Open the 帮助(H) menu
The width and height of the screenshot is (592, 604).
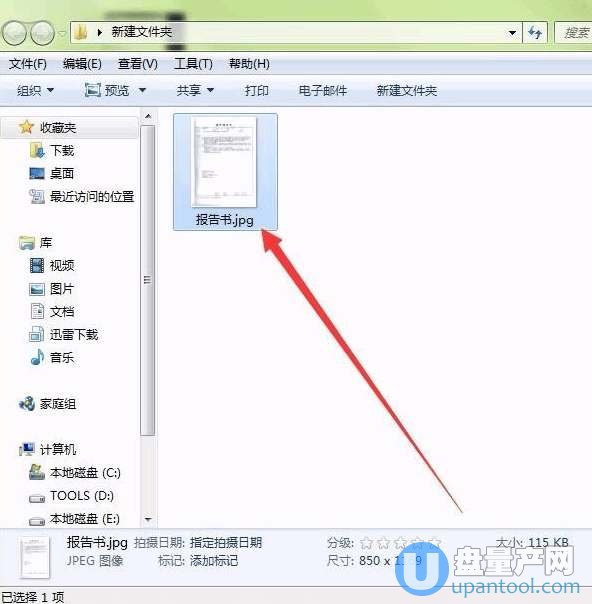249,64
